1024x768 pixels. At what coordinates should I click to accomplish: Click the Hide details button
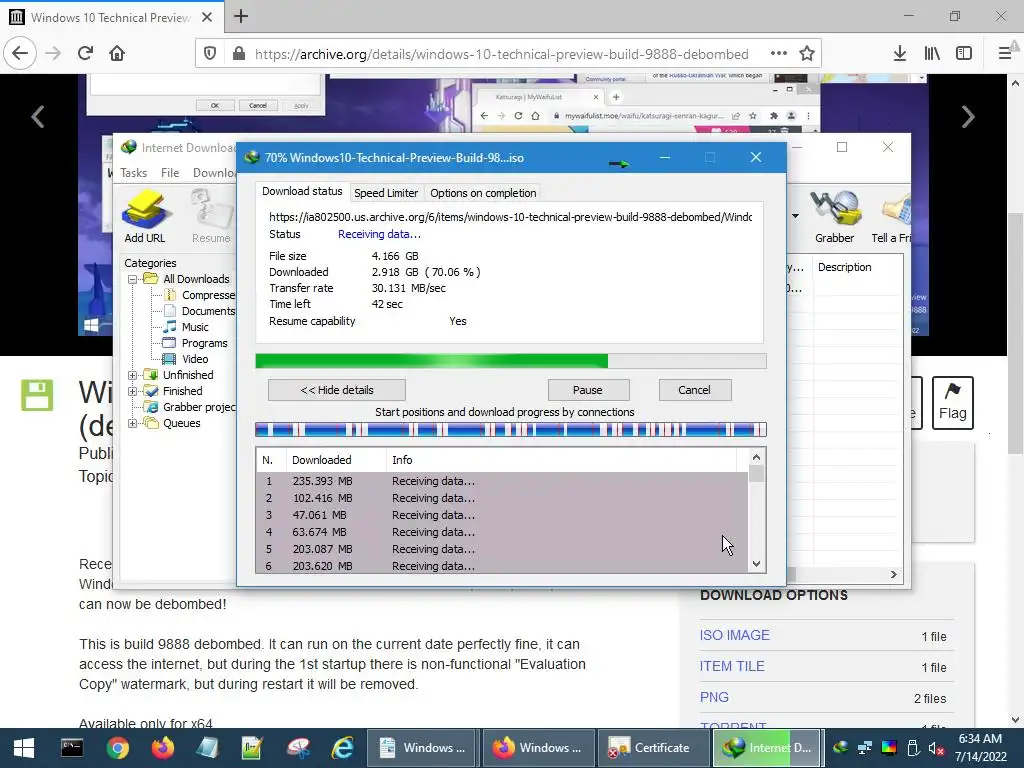[336, 390]
